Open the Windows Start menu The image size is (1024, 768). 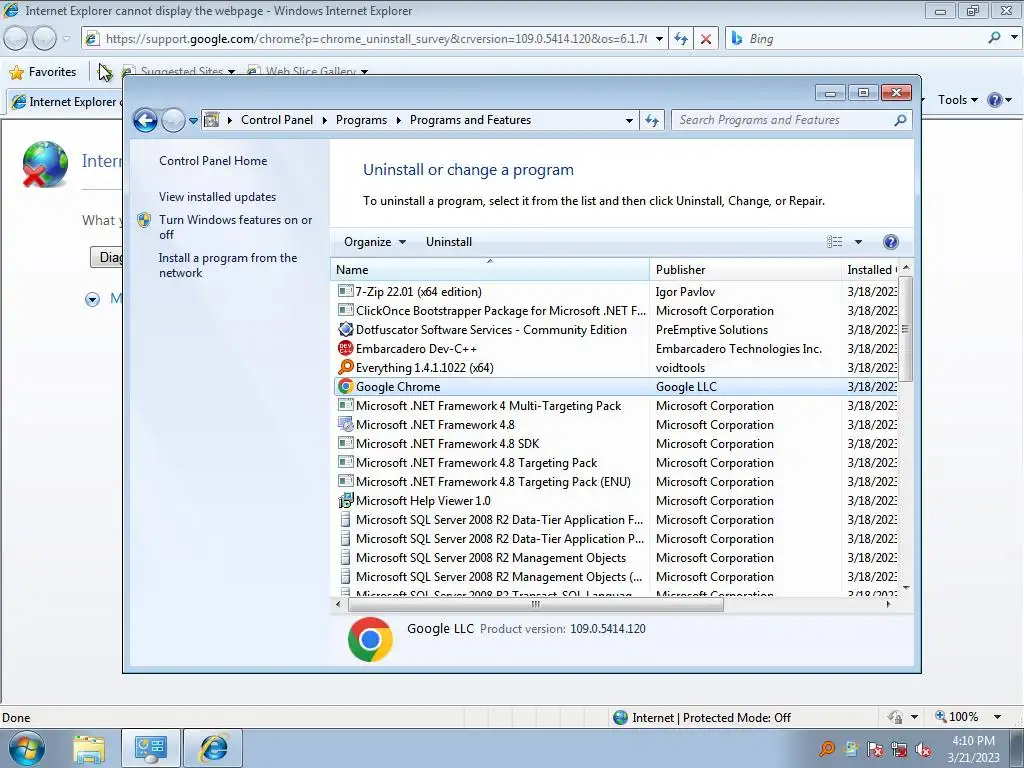coord(27,748)
